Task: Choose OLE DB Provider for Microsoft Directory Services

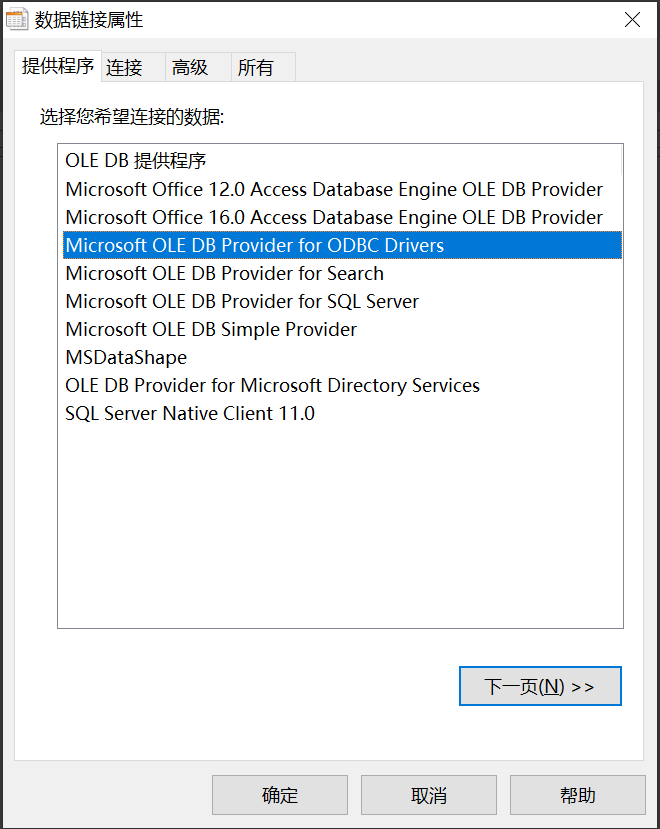Action: (x=273, y=385)
